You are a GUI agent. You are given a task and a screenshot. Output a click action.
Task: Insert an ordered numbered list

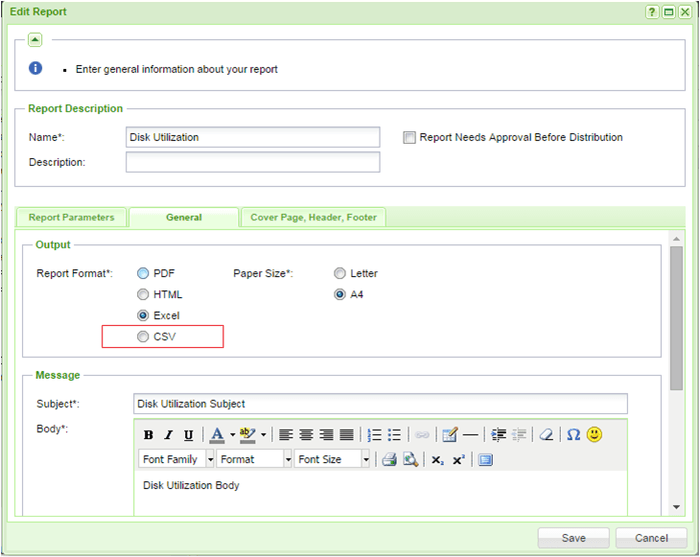[x=374, y=435]
